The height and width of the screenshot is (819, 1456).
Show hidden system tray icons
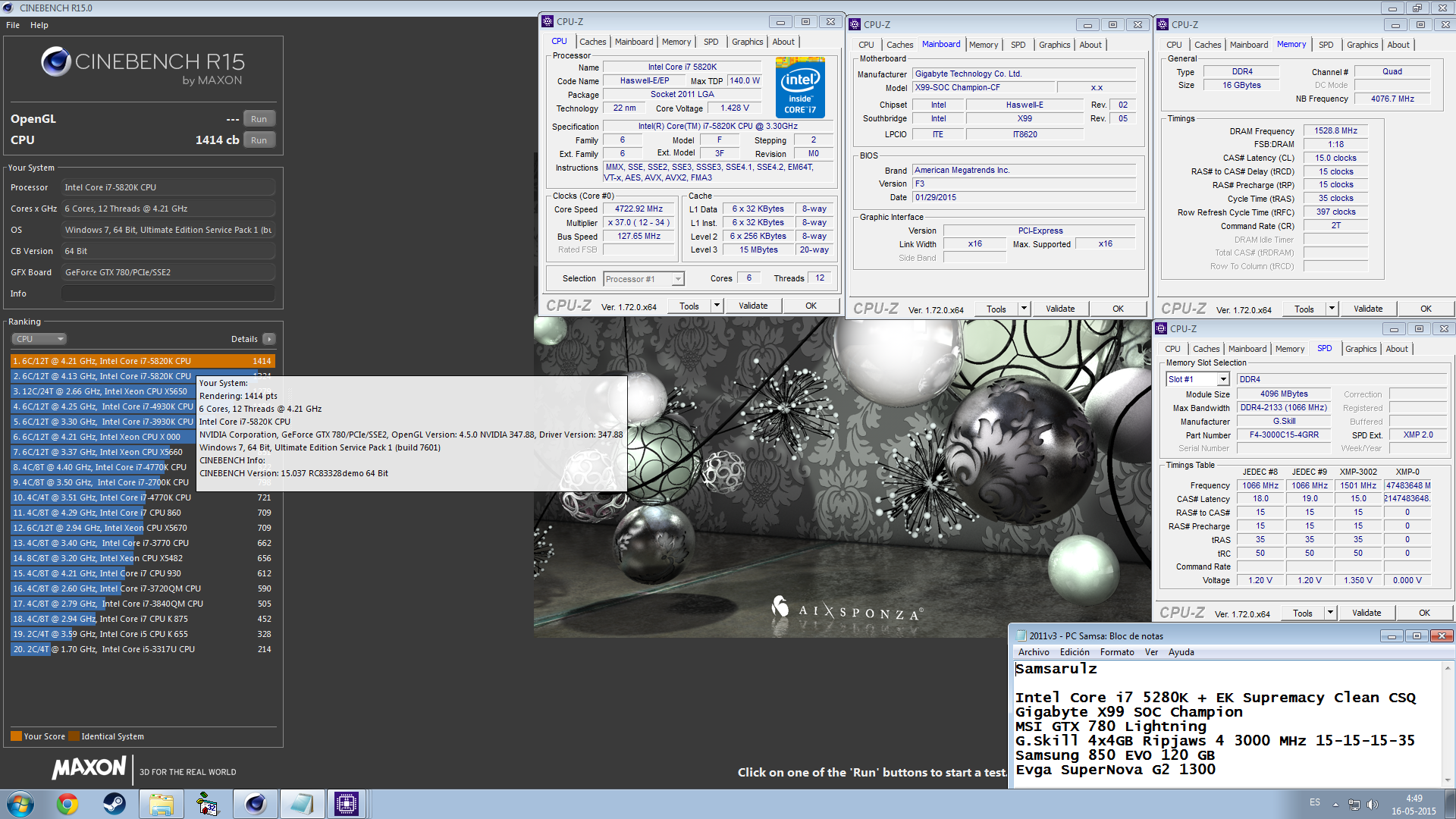click(1335, 805)
